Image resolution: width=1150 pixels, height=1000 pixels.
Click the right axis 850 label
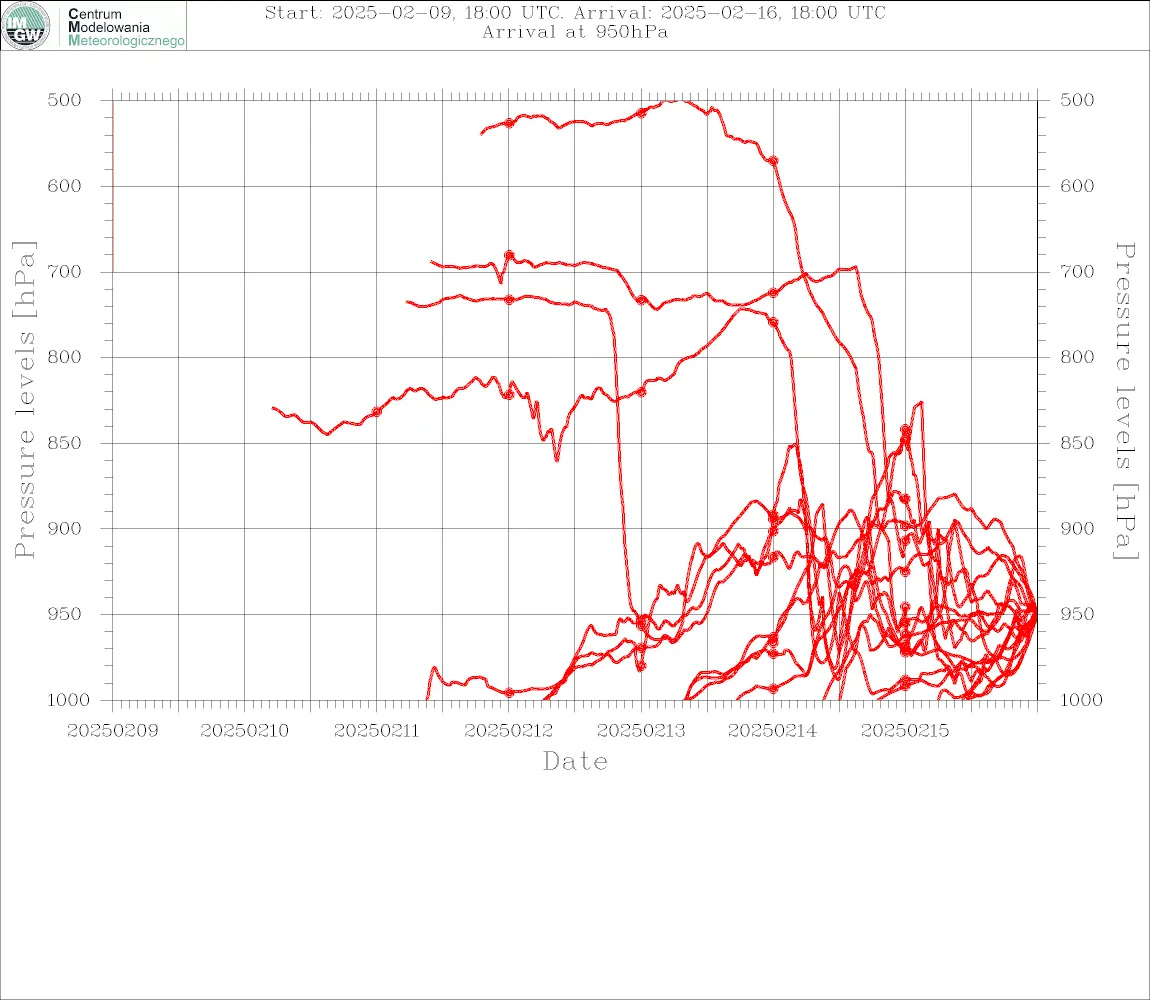1077,443
